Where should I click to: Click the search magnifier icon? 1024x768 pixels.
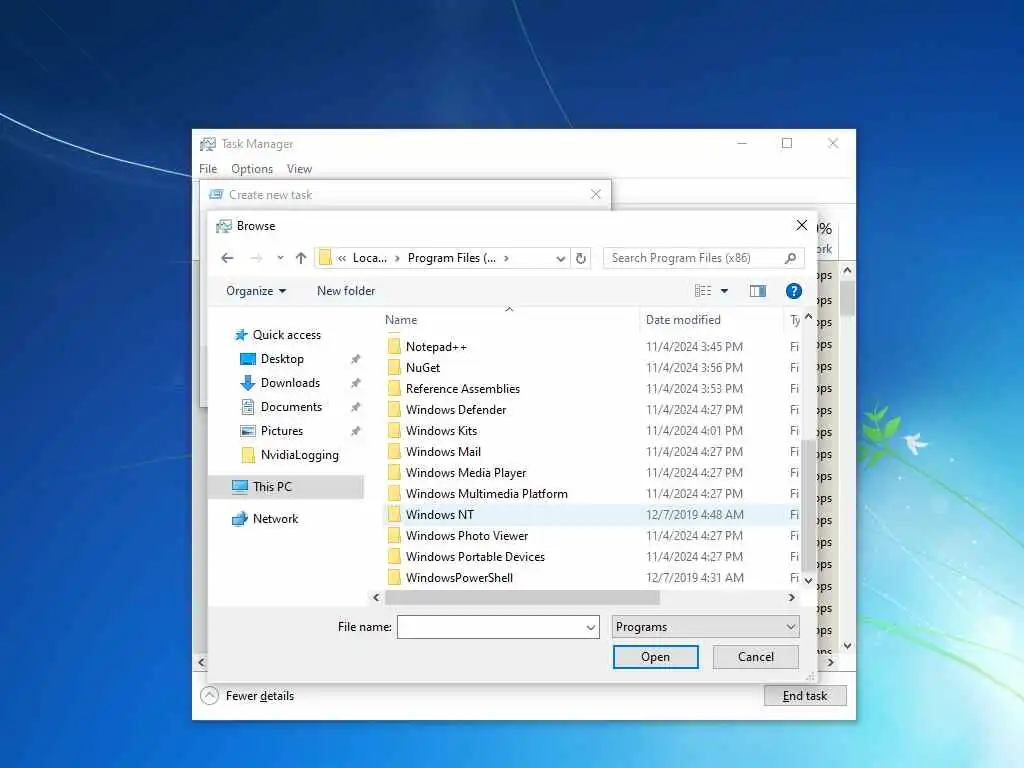coord(790,258)
